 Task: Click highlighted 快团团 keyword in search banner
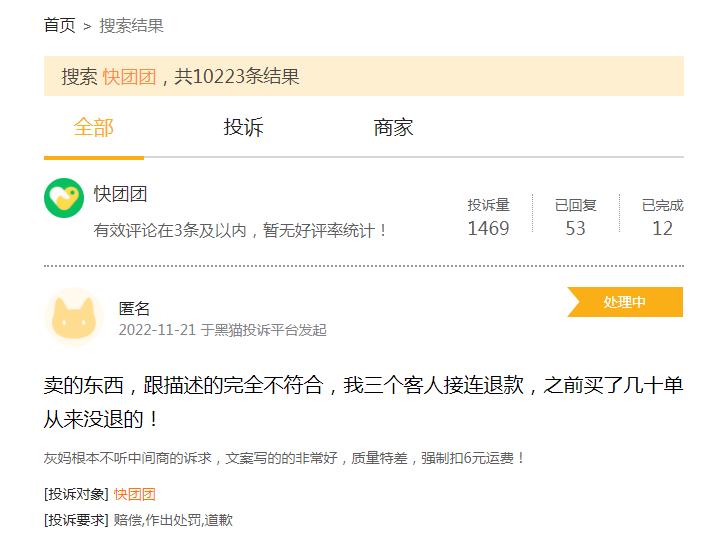129,77
